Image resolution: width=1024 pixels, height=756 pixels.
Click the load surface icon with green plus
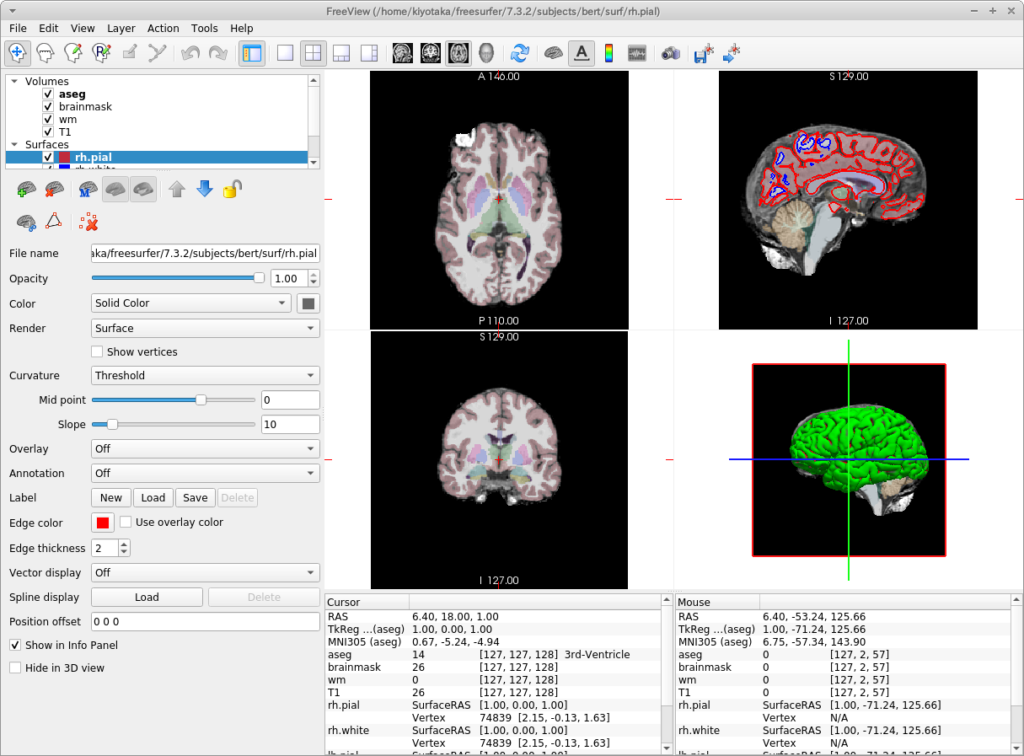click(28, 189)
